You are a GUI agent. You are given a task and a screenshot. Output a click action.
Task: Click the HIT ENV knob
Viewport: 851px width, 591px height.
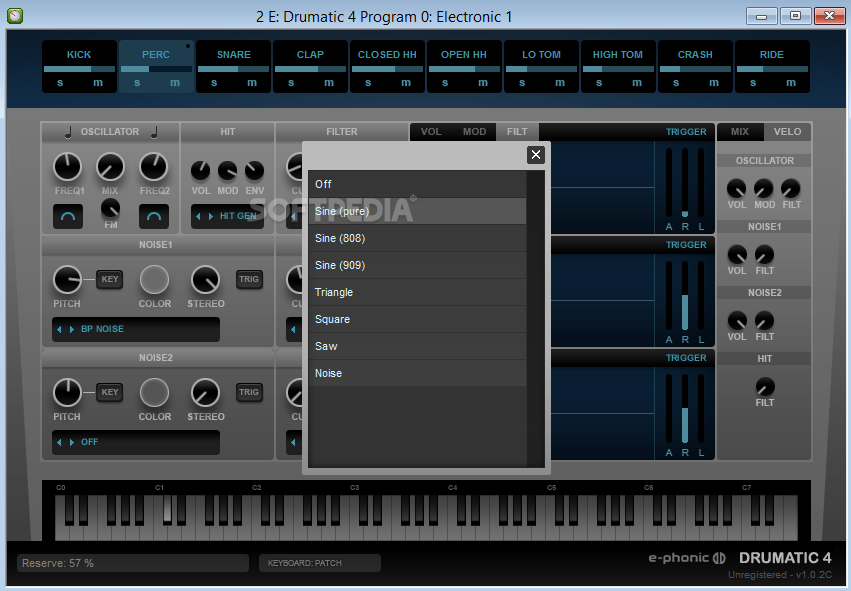tap(254, 171)
